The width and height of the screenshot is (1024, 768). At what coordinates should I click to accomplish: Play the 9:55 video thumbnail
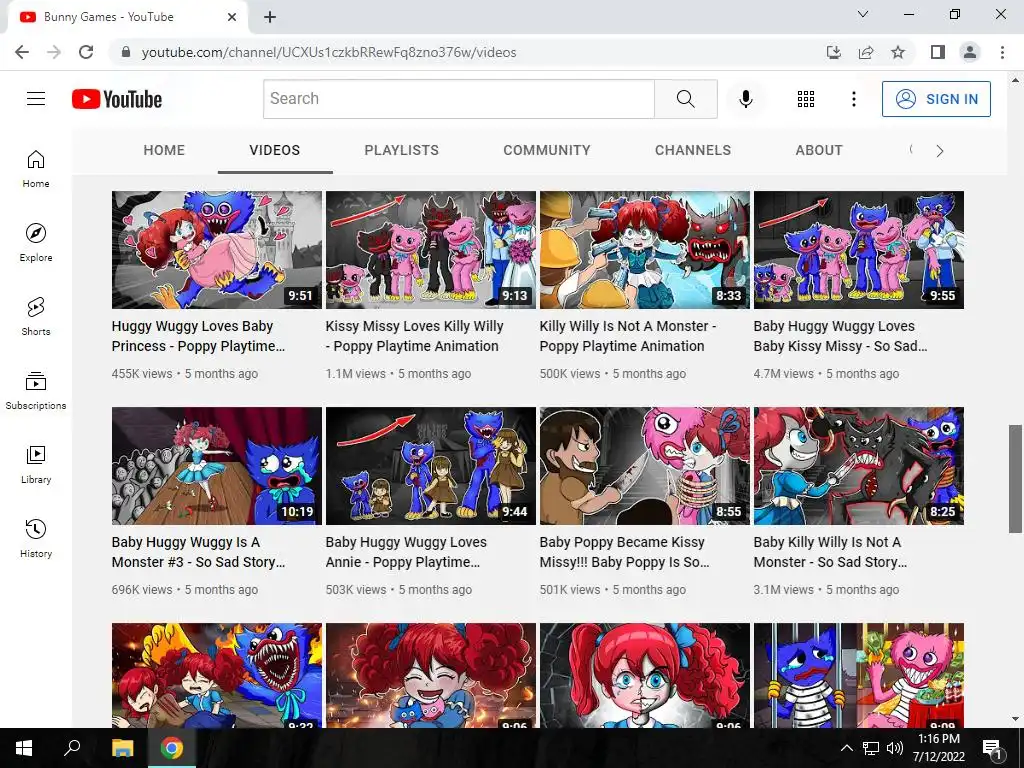click(x=859, y=249)
